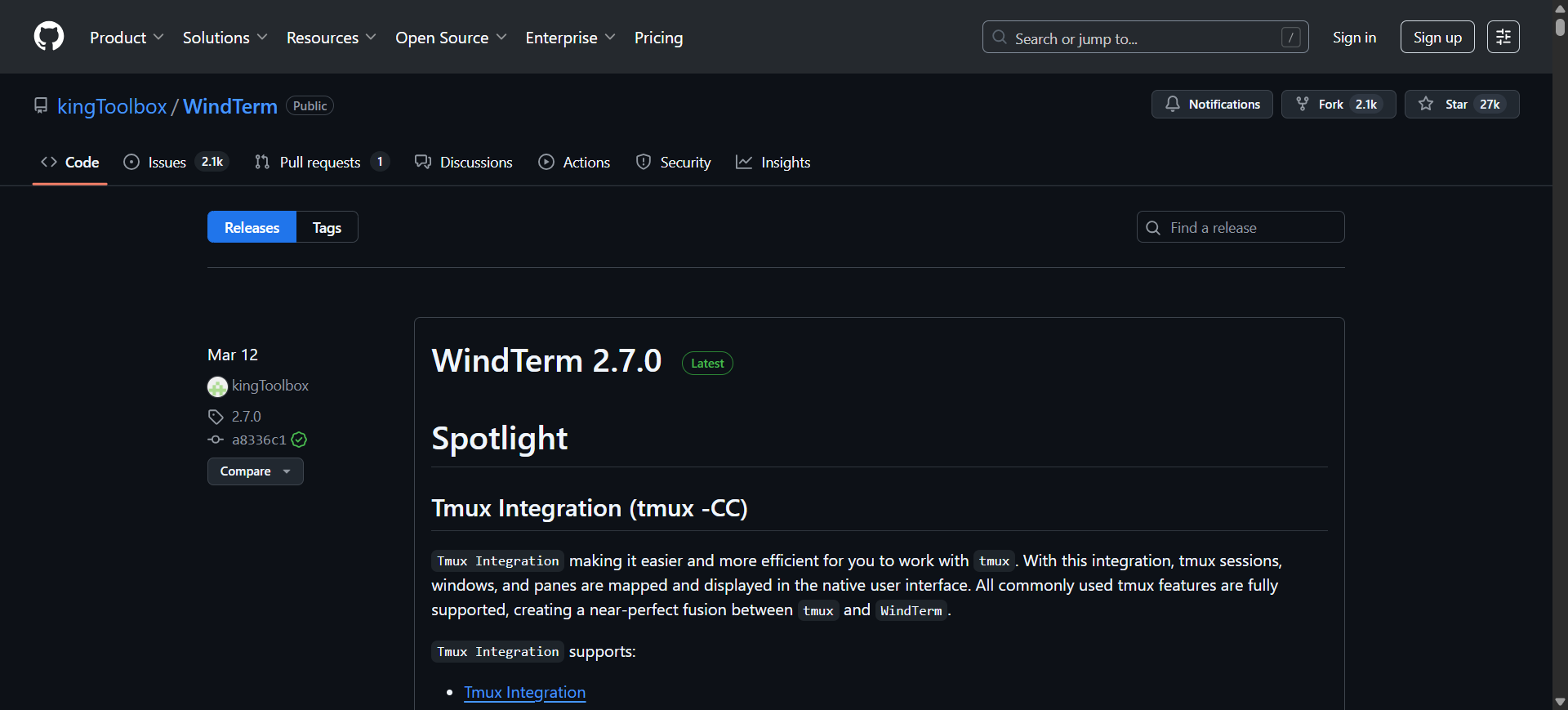Image resolution: width=1568 pixels, height=710 pixels.
Task: Click the search magnifier in top bar
Action: [x=1000, y=38]
